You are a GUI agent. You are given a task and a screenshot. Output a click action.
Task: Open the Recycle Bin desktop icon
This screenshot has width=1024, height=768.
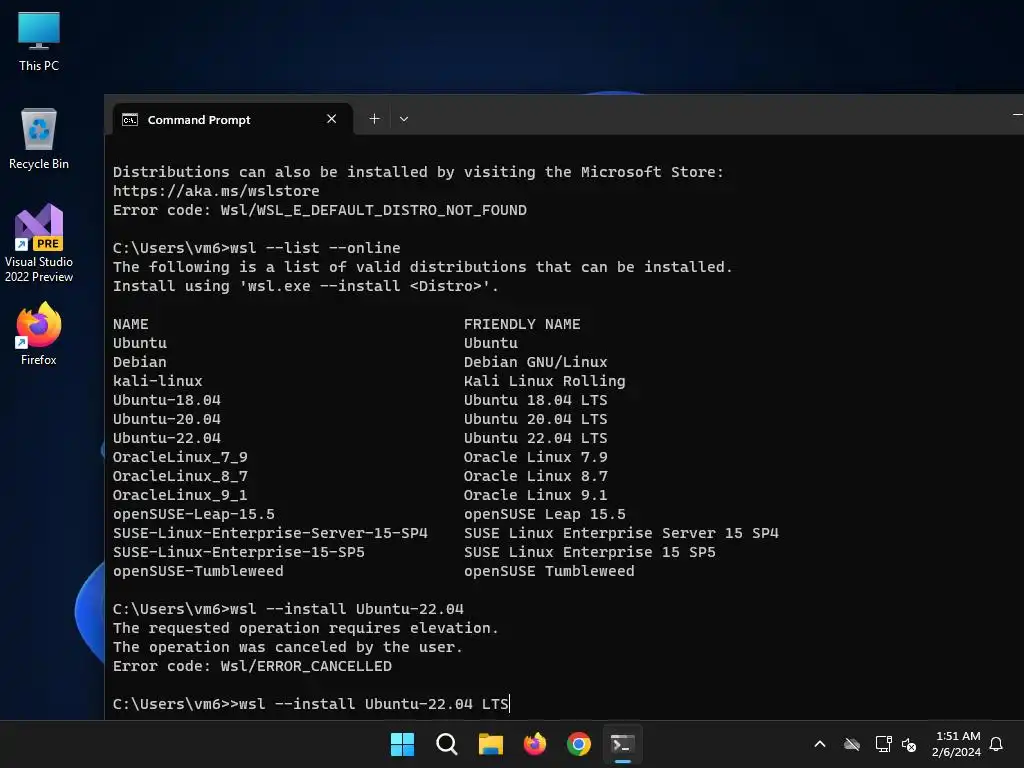click(x=39, y=138)
